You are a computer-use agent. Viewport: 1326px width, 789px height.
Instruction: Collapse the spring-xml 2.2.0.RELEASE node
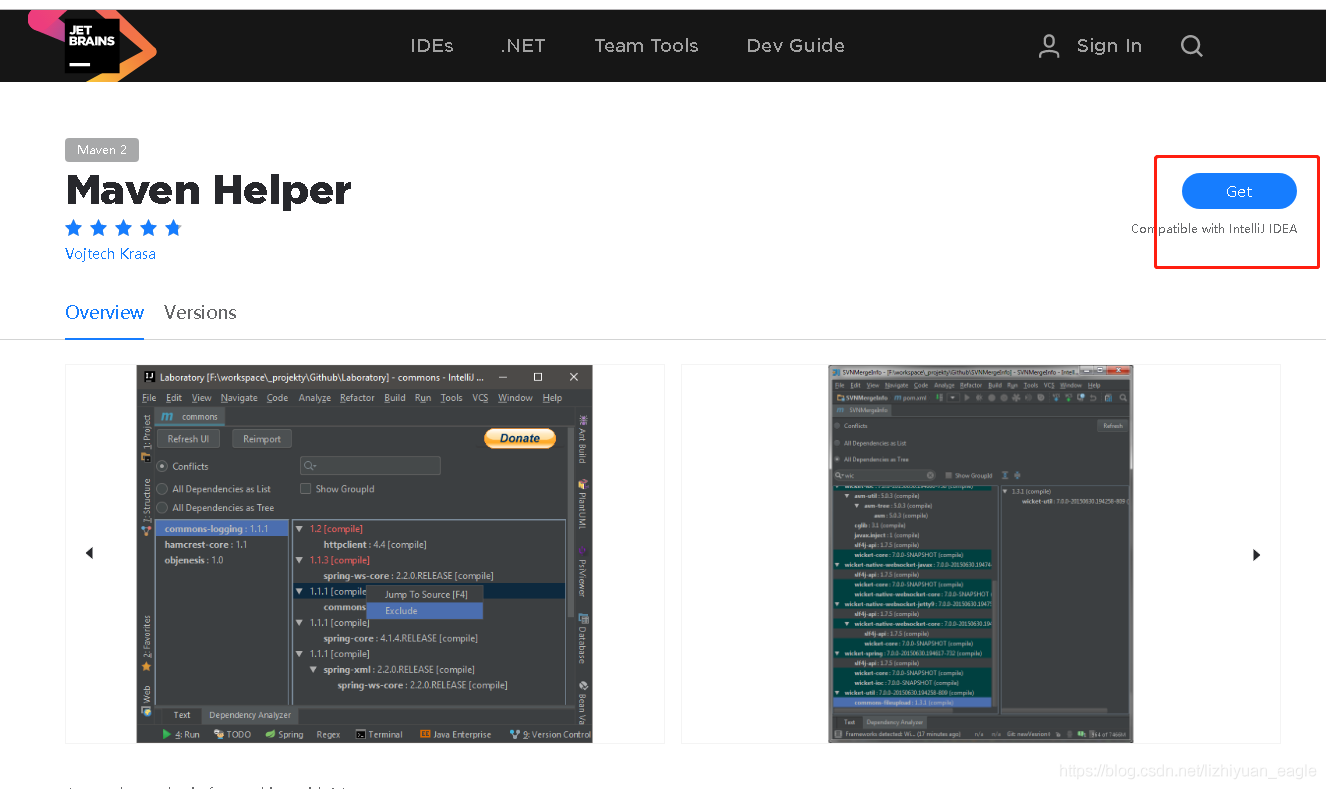coord(313,668)
